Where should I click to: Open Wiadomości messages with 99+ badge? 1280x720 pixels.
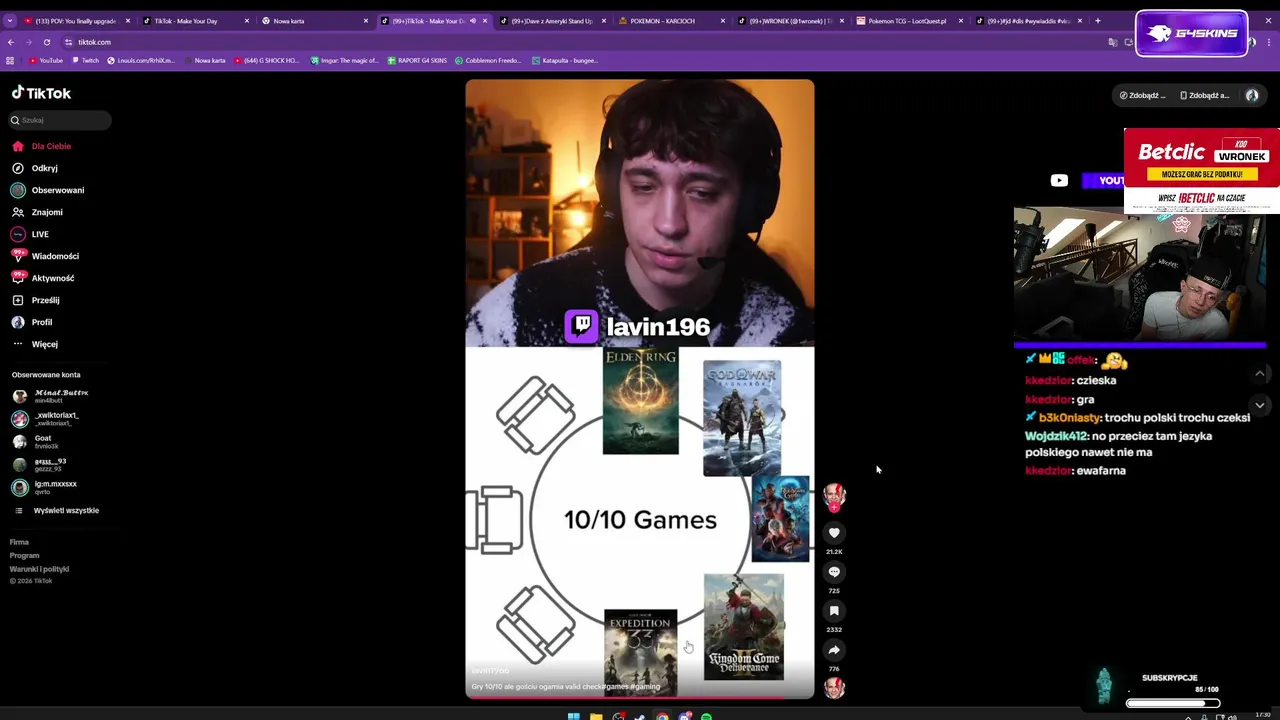(45, 256)
